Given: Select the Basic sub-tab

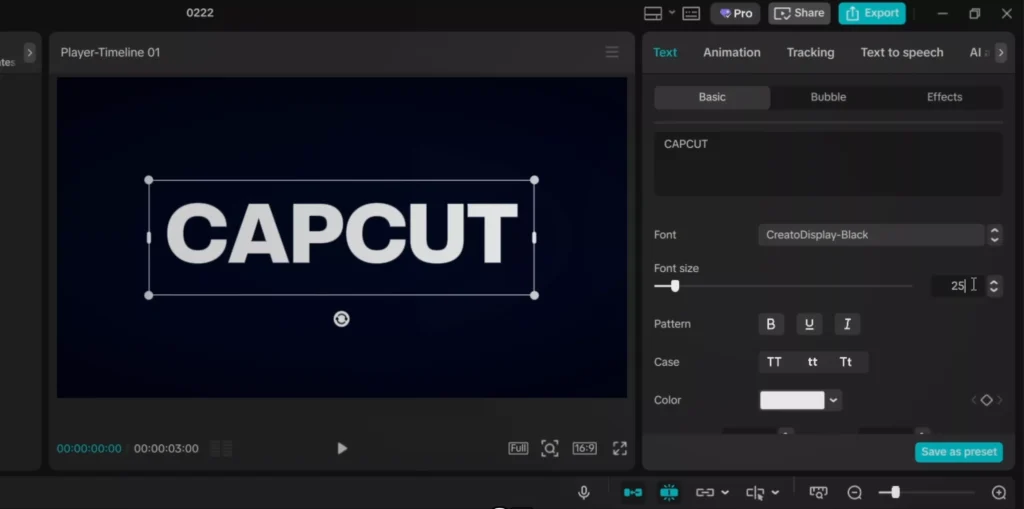Looking at the screenshot, I should pyautogui.click(x=712, y=97).
